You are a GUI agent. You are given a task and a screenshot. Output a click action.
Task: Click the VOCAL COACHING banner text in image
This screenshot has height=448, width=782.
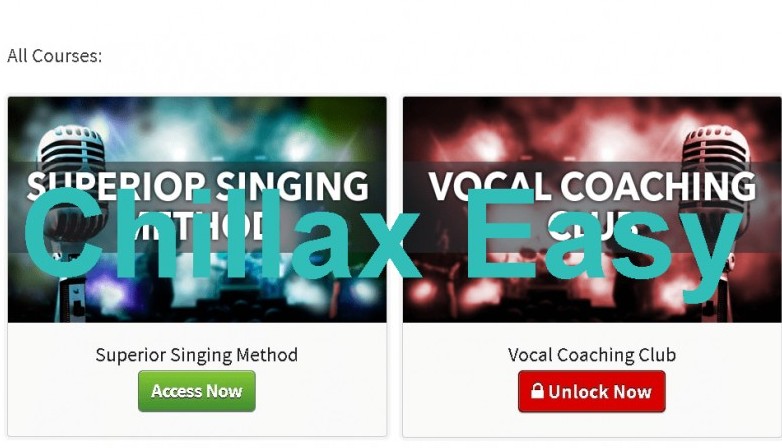click(592, 186)
